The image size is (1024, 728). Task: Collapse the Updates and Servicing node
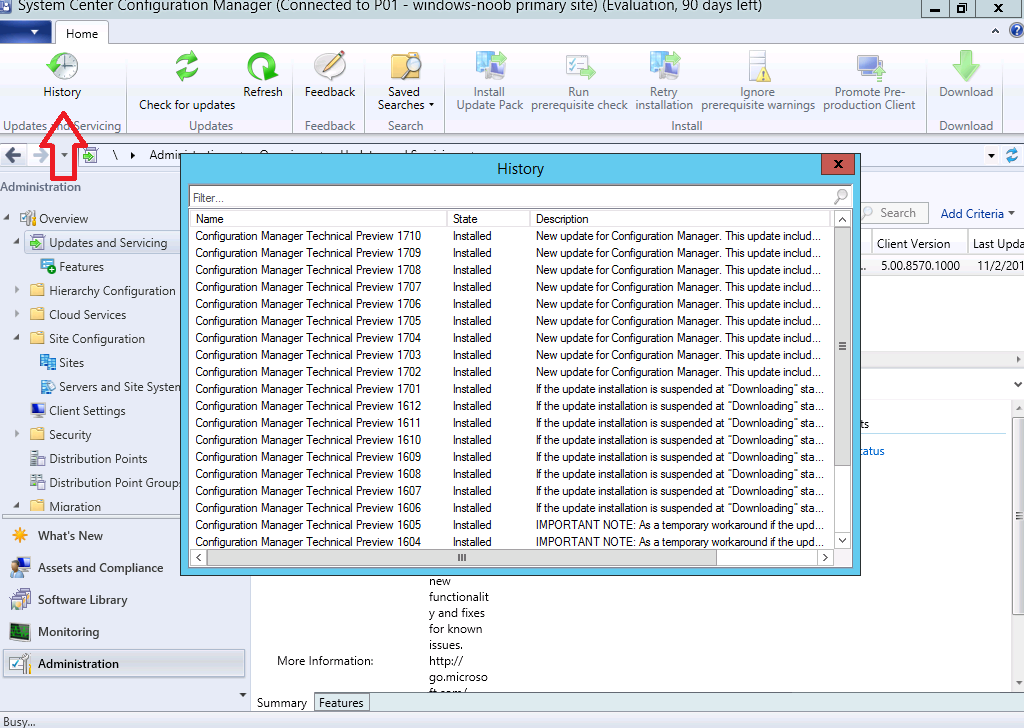click(17, 242)
